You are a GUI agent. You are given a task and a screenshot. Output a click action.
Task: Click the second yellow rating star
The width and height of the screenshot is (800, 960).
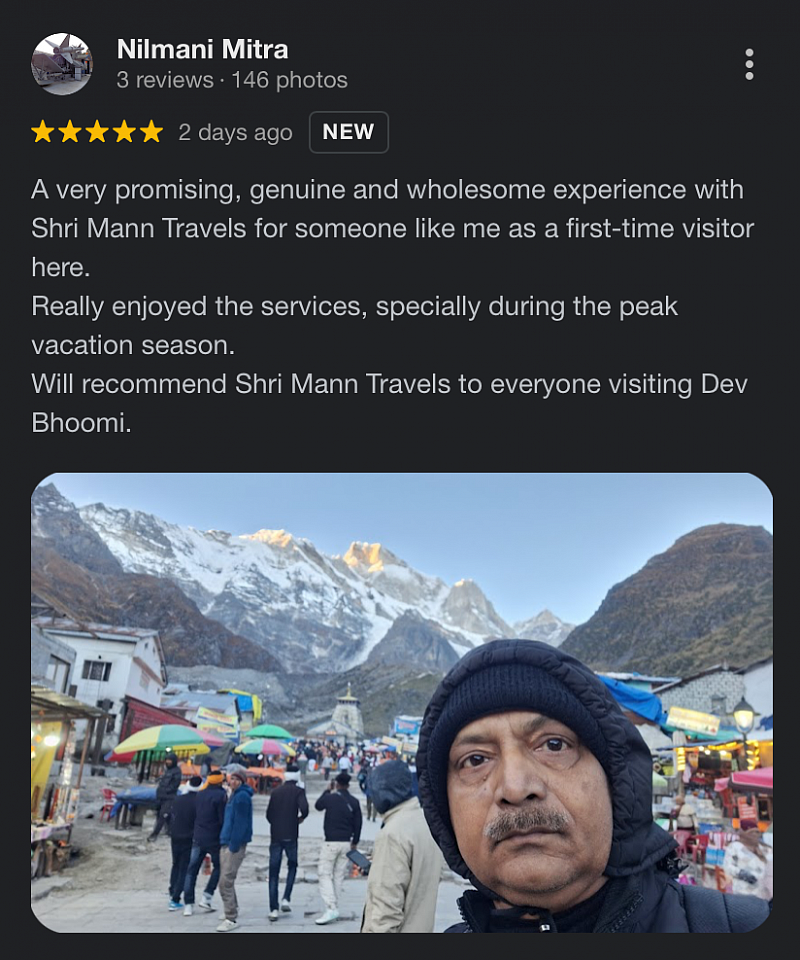pyautogui.click(x=70, y=132)
